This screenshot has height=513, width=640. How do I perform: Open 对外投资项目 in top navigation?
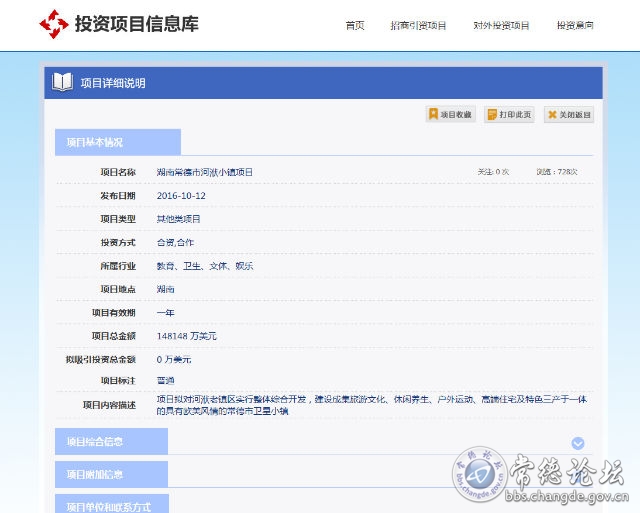501,25
